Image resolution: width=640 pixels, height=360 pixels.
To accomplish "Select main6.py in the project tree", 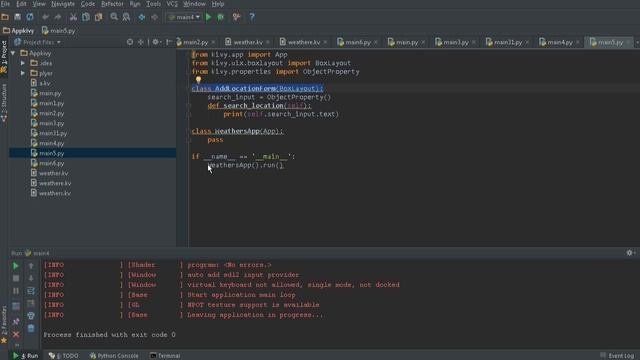I will pyautogui.click(x=51, y=163).
